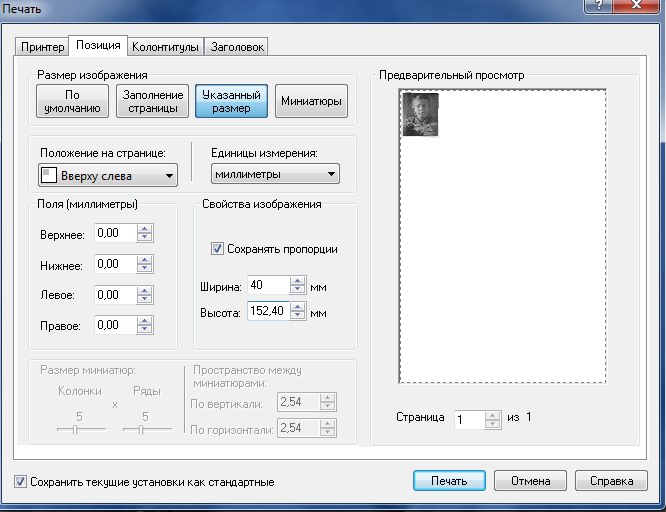Open Справка help button

click(x=611, y=481)
